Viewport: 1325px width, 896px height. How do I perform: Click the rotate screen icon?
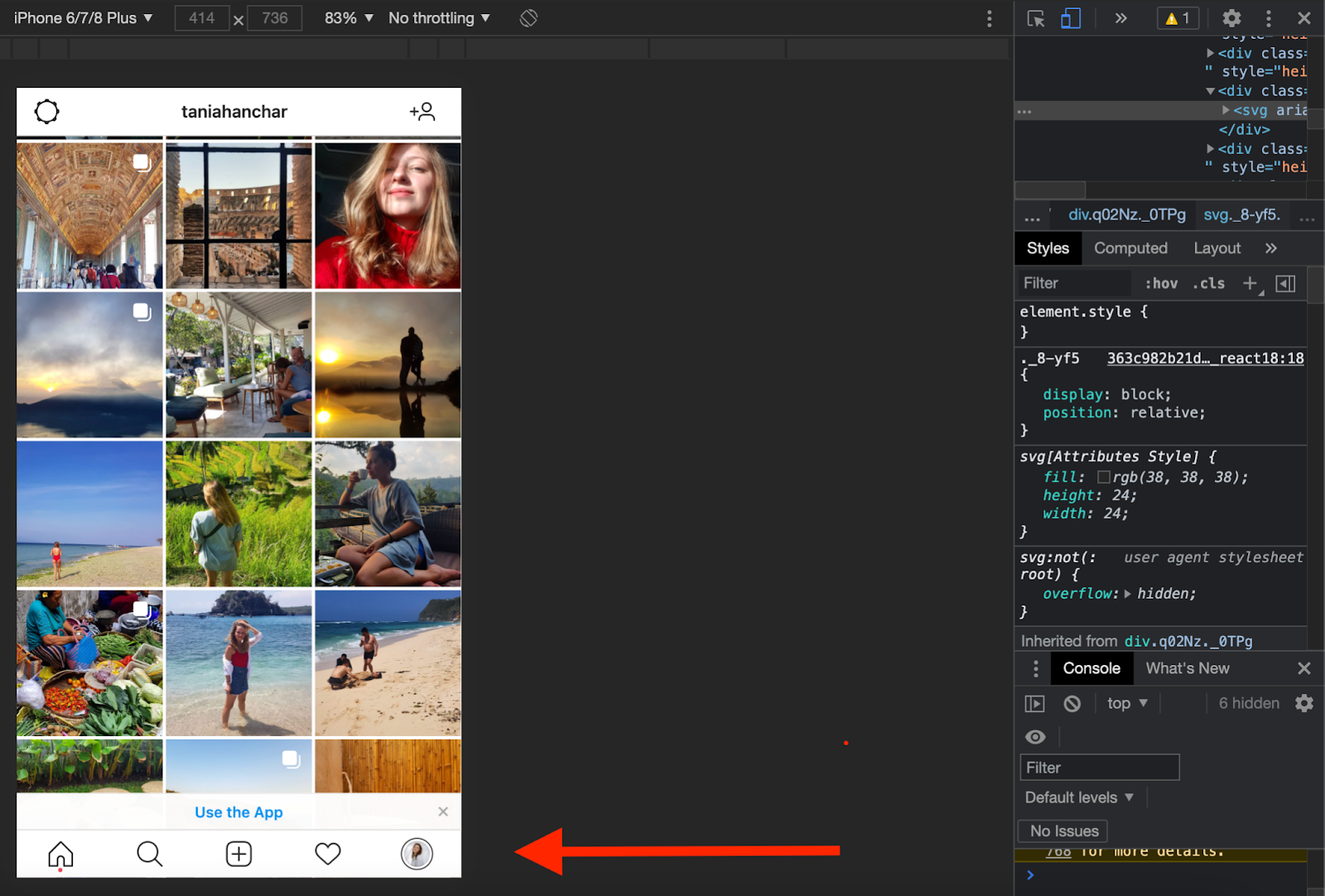click(528, 18)
